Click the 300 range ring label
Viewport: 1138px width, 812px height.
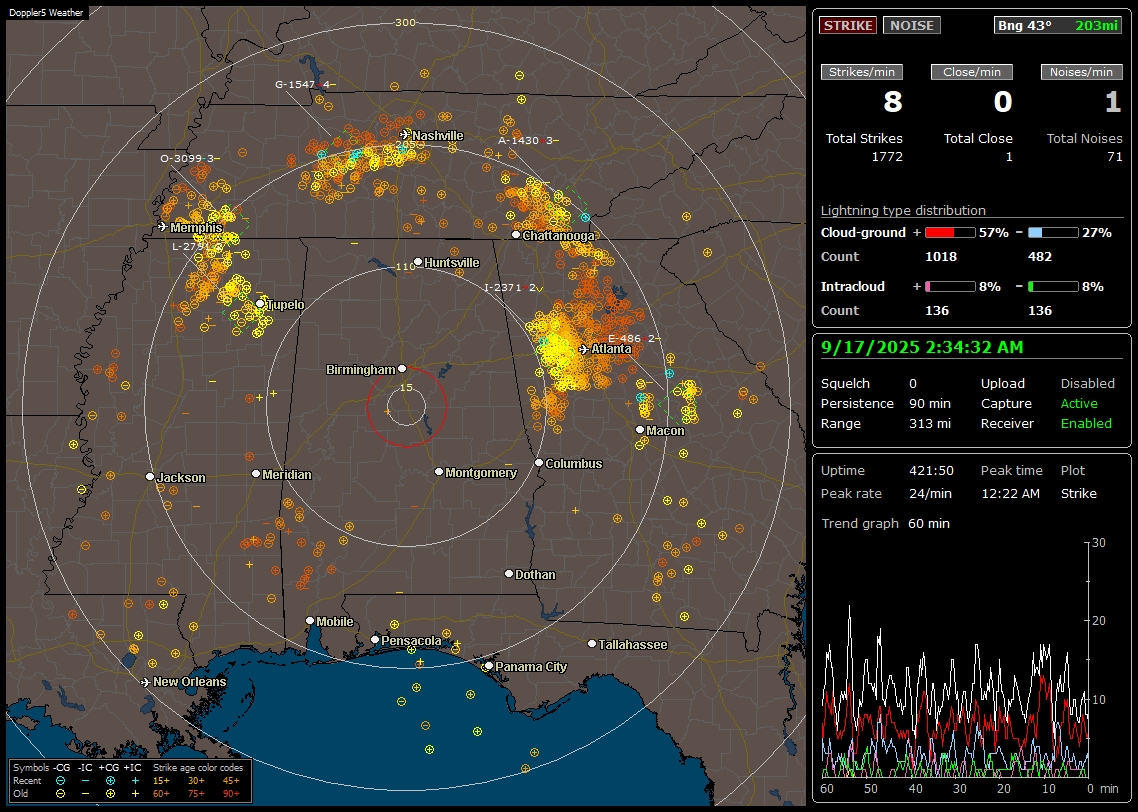pyautogui.click(x=405, y=22)
